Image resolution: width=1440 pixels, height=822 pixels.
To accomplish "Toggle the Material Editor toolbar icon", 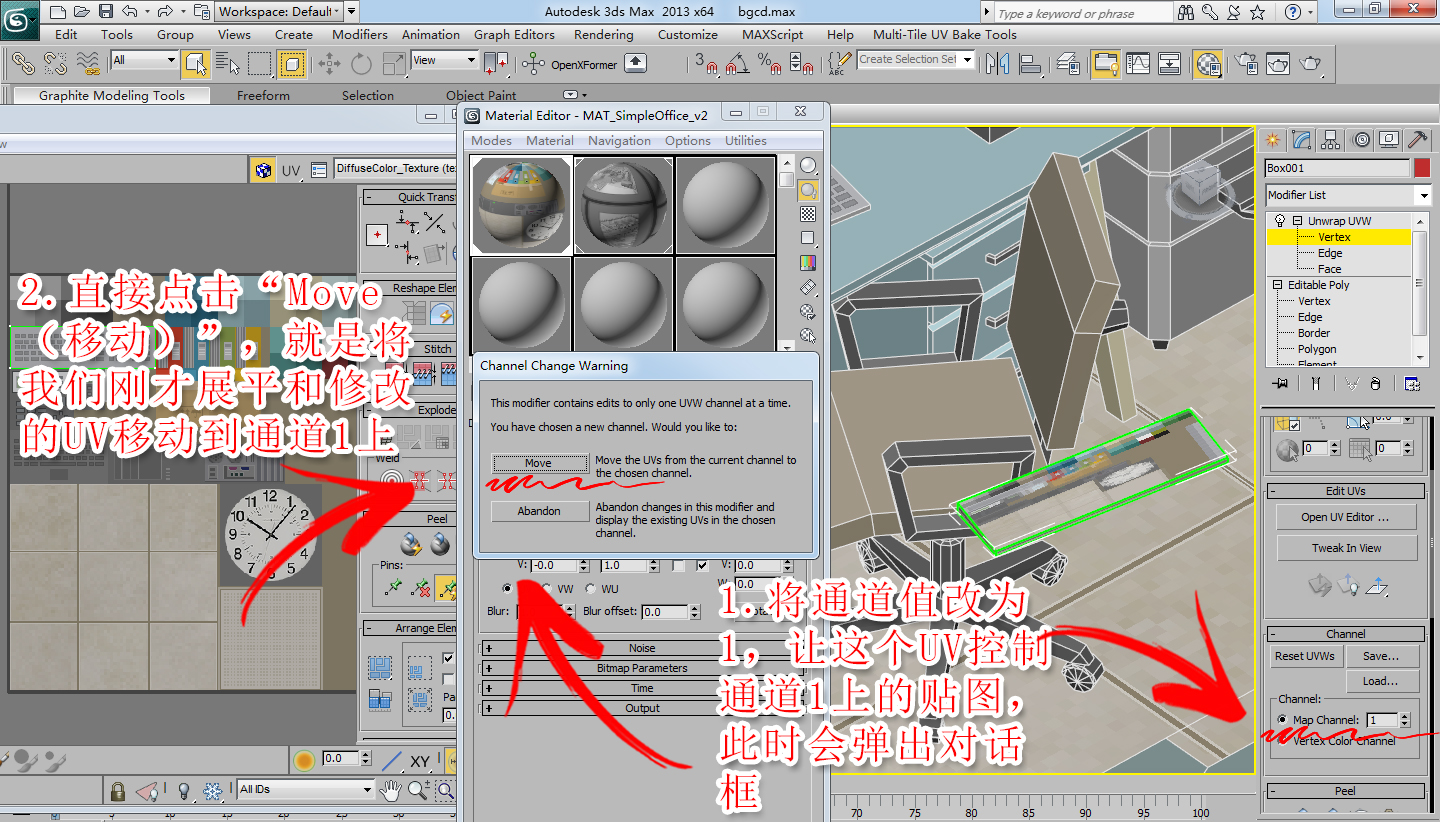I will click(1208, 64).
